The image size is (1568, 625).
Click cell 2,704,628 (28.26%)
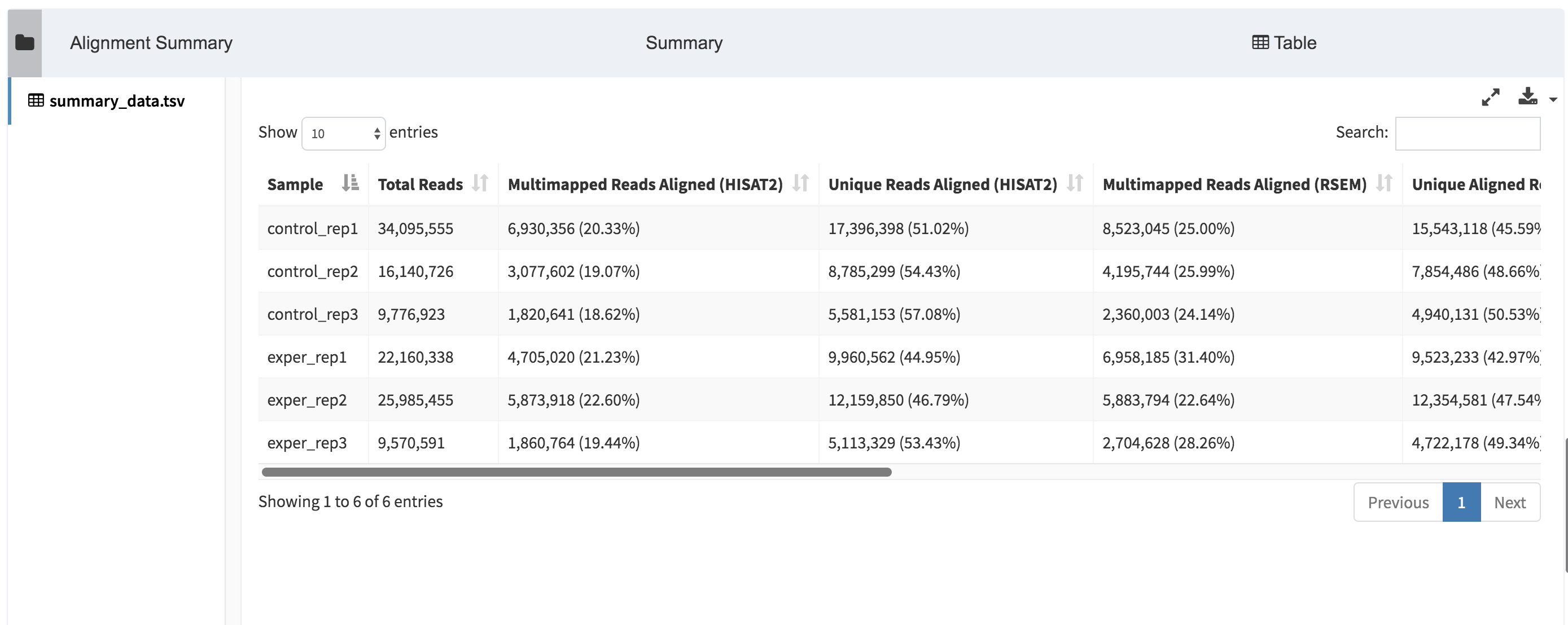1168,442
